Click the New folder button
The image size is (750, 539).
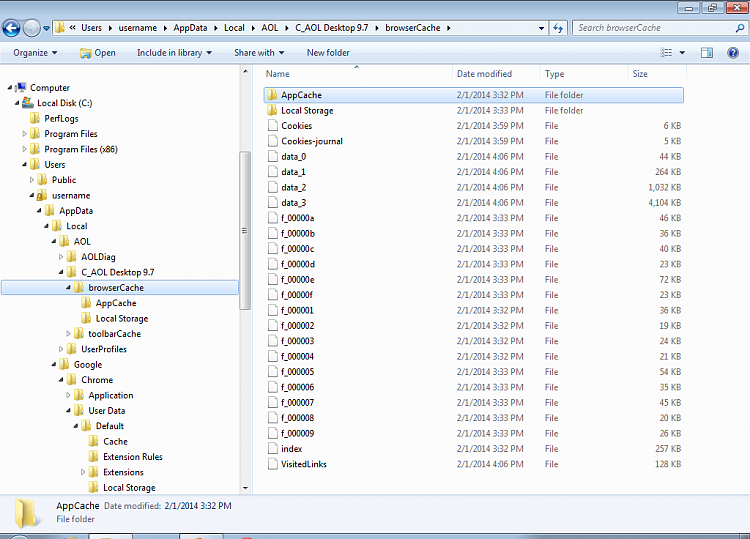click(328, 53)
